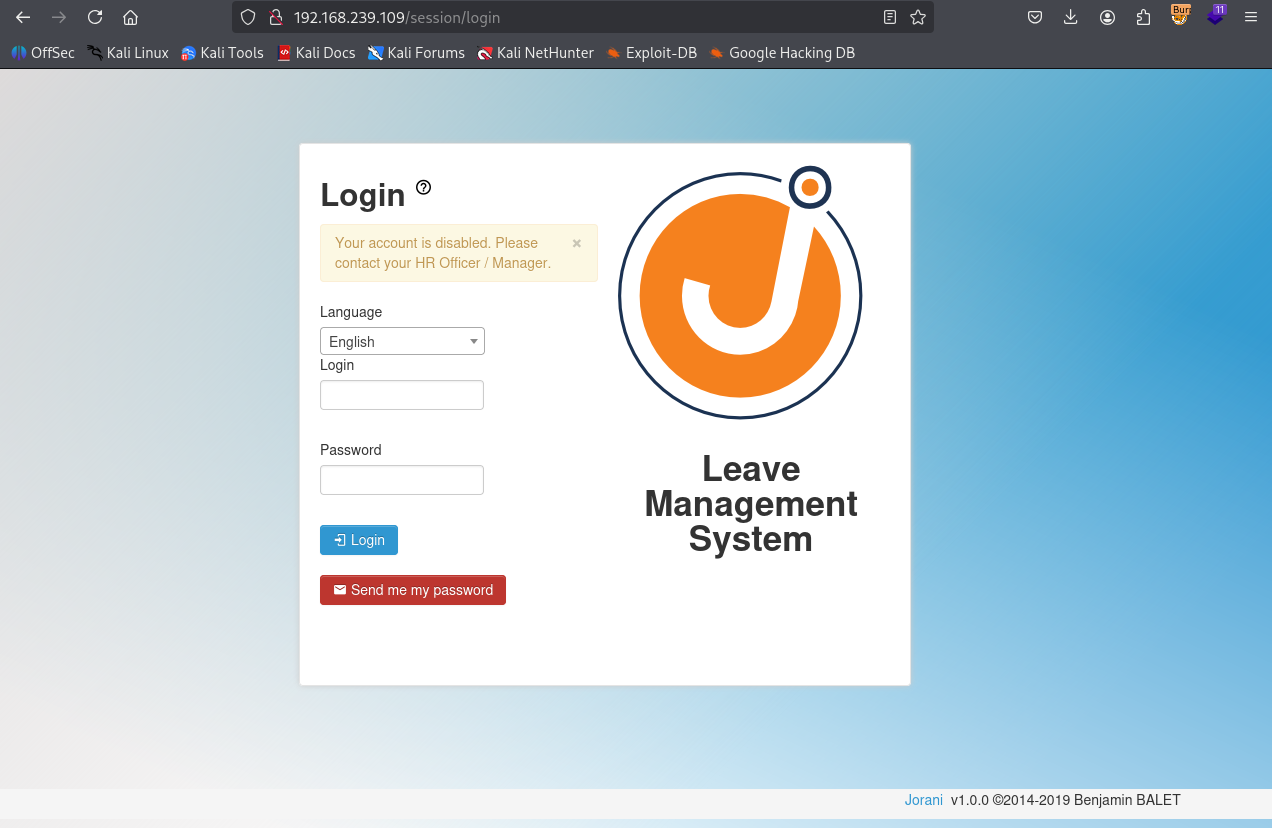Open the Firefox downloads panel
Viewport: 1272px width, 828px height.
1071,17
